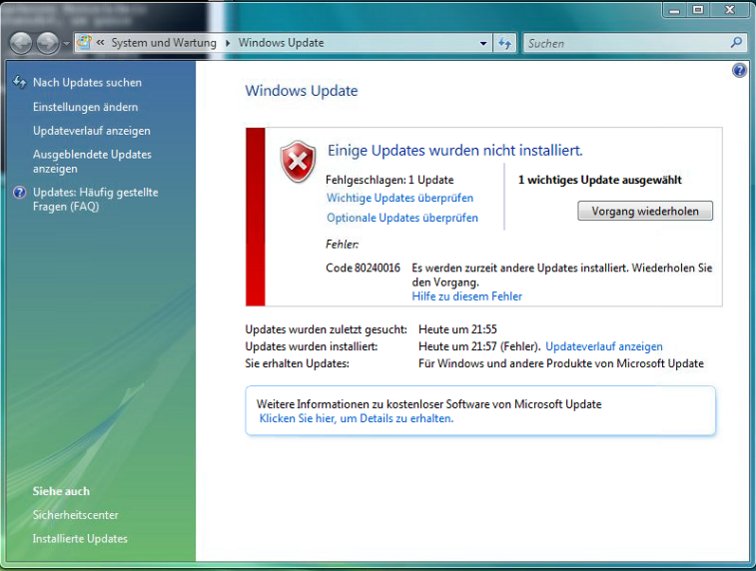
Task: Click the back navigation arrow
Action: [x=21, y=43]
